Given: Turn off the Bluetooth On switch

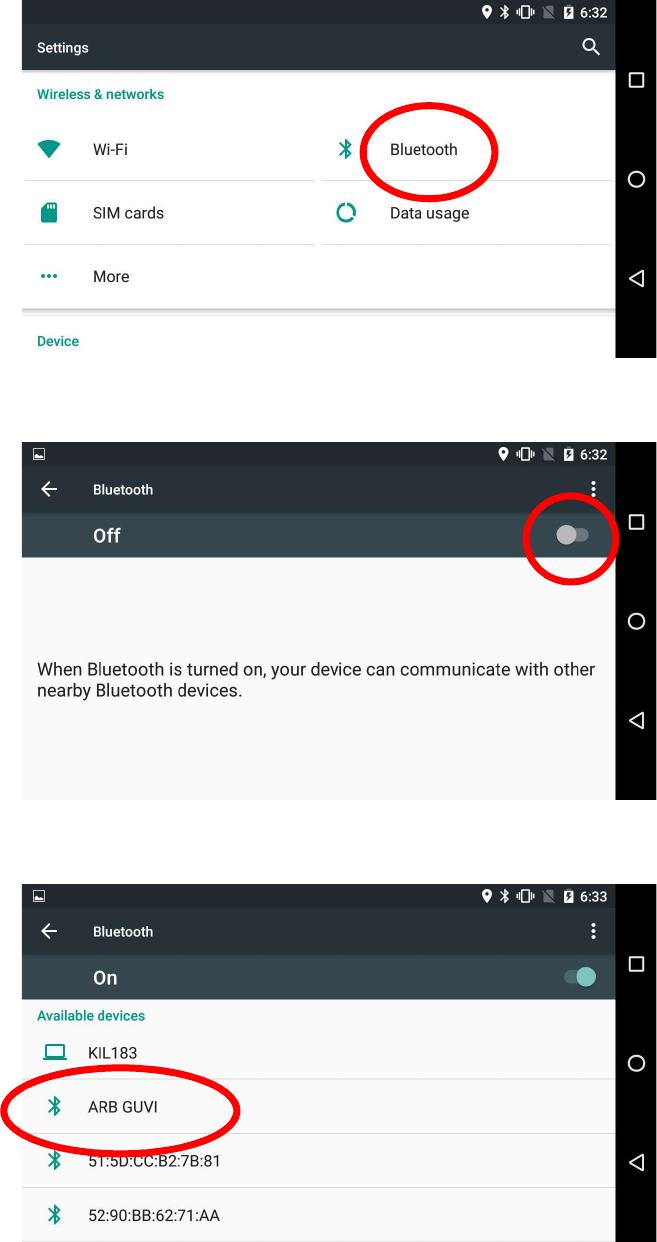Looking at the screenshot, I should coord(580,977).
